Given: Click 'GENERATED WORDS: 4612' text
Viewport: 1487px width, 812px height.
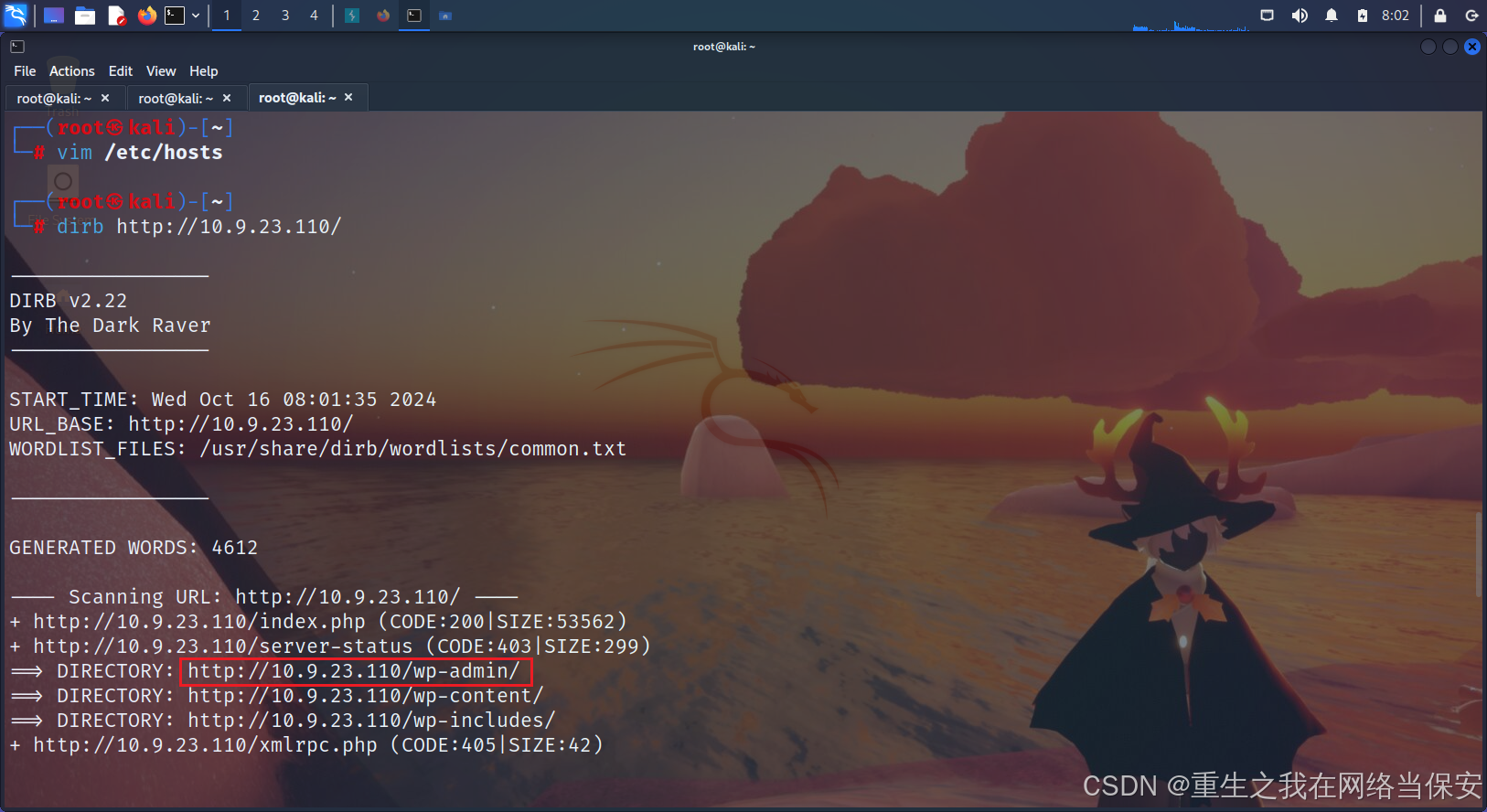Looking at the screenshot, I should 134,548.
